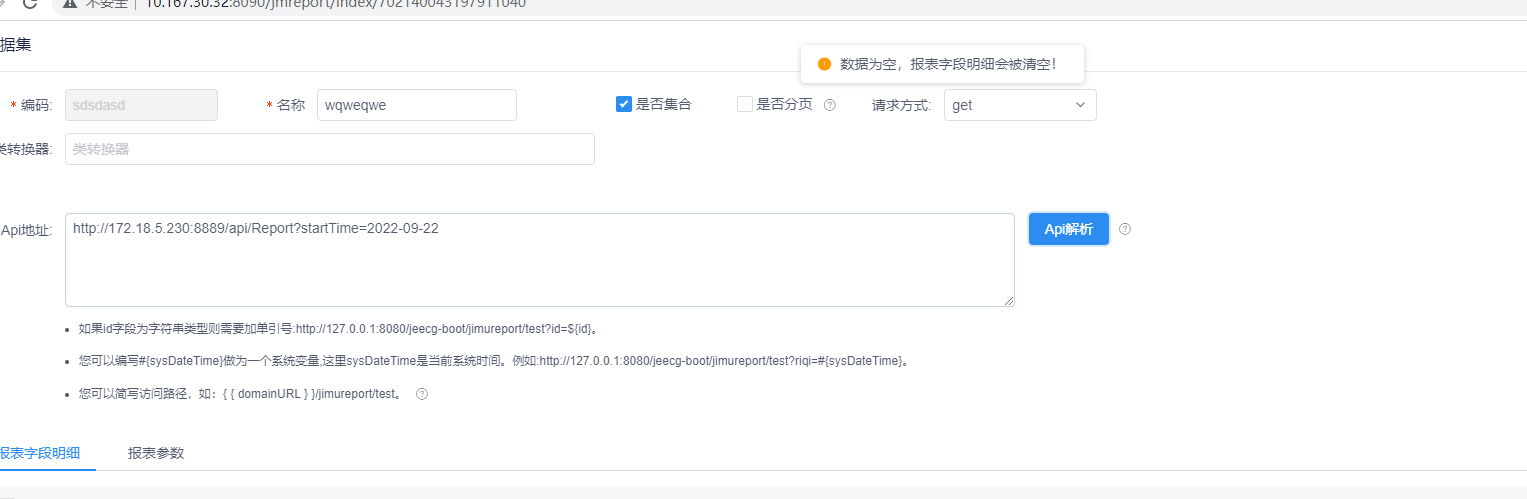The width and height of the screenshot is (1527, 499).
Task: Enable the 是否分页 checkbox
Action: coord(745,104)
